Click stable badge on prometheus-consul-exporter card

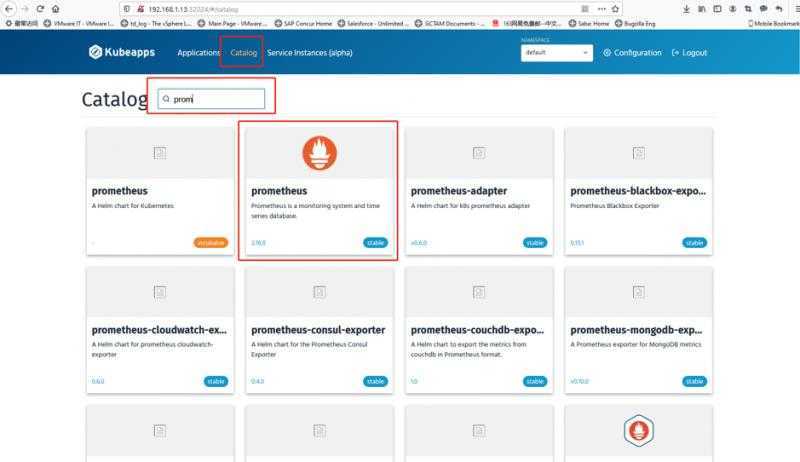pos(376,381)
